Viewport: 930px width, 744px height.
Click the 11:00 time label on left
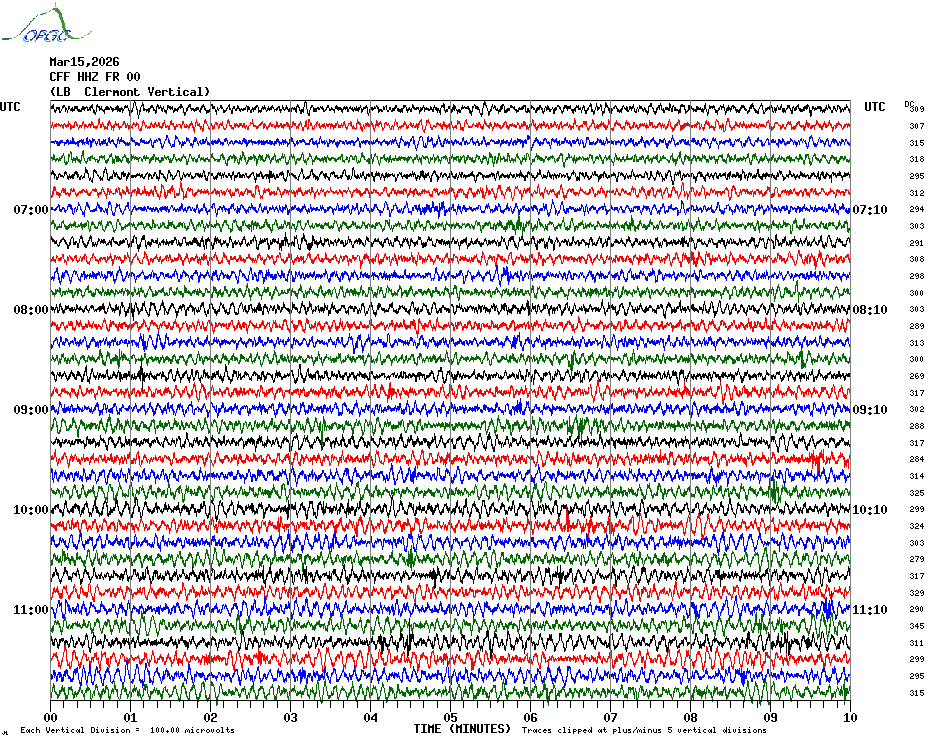31,610
